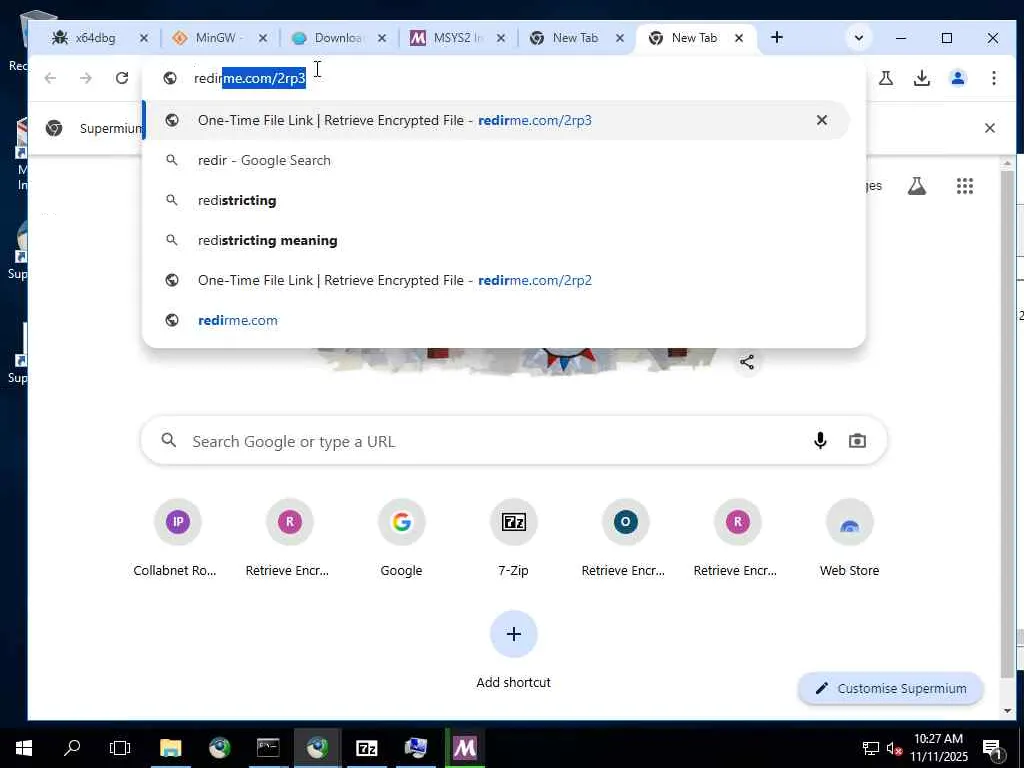1024x768 pixels.
Task: Close the MinGW tab
Action: coord(263,39)
